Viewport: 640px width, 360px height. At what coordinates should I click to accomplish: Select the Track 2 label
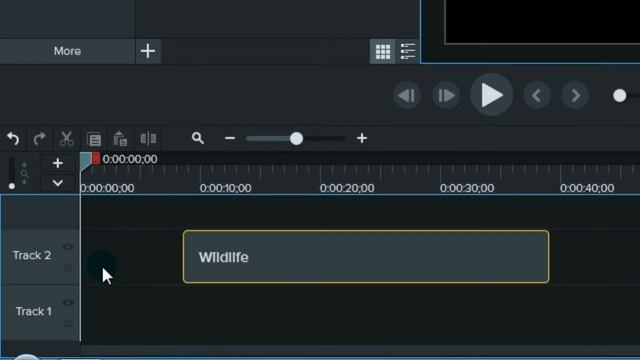[32, 256]
